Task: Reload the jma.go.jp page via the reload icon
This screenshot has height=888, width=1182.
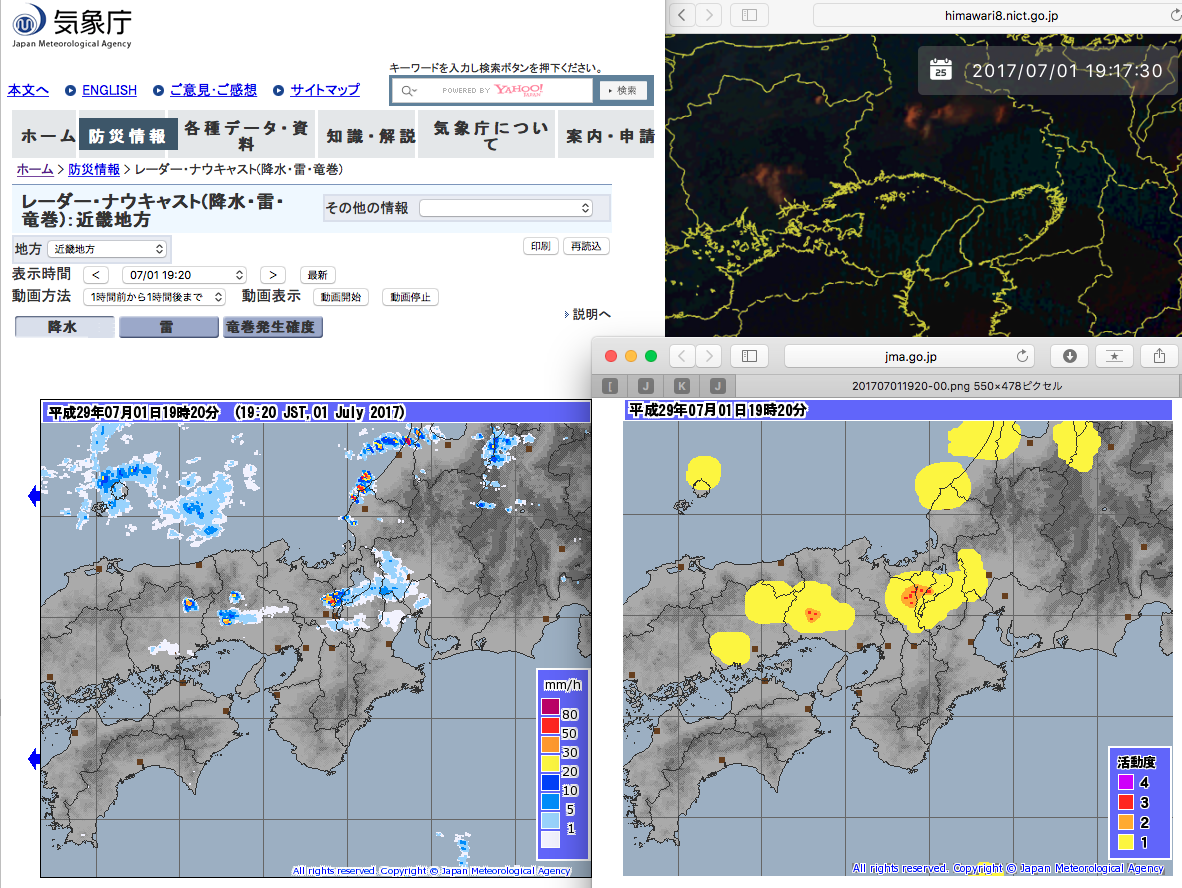Action: pos(1022,356)
